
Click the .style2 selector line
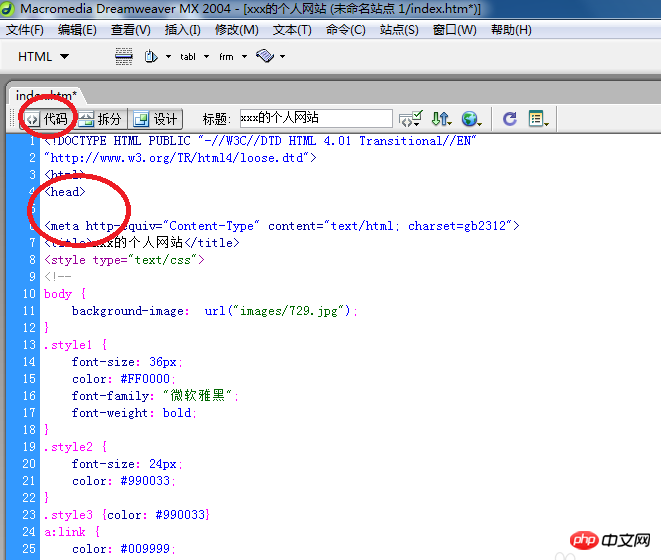click(75, 447)
